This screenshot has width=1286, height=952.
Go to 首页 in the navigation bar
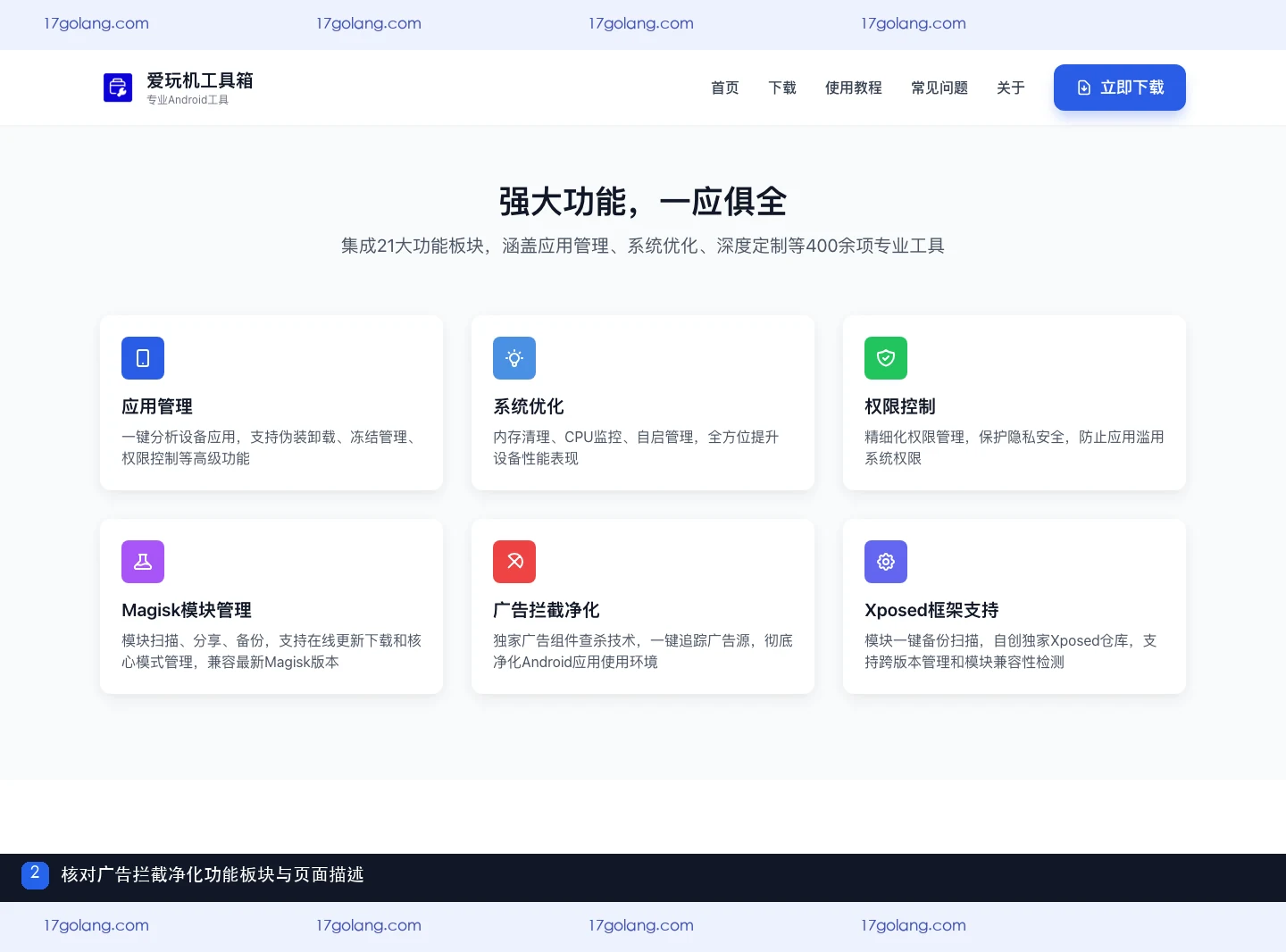click(725, 88)
